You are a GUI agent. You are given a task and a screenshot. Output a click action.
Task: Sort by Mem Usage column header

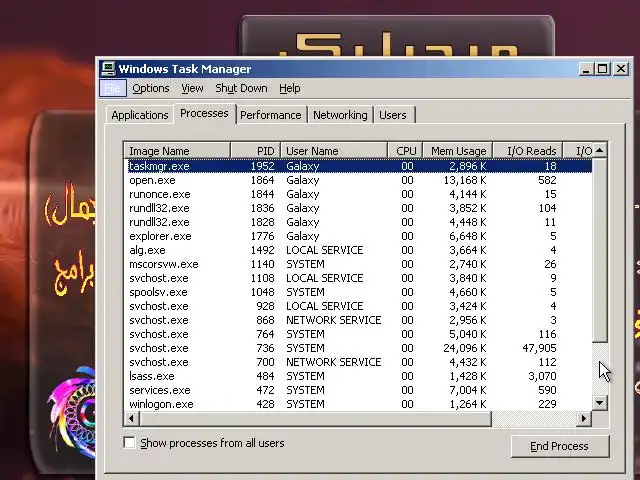[x=458, y=151]
